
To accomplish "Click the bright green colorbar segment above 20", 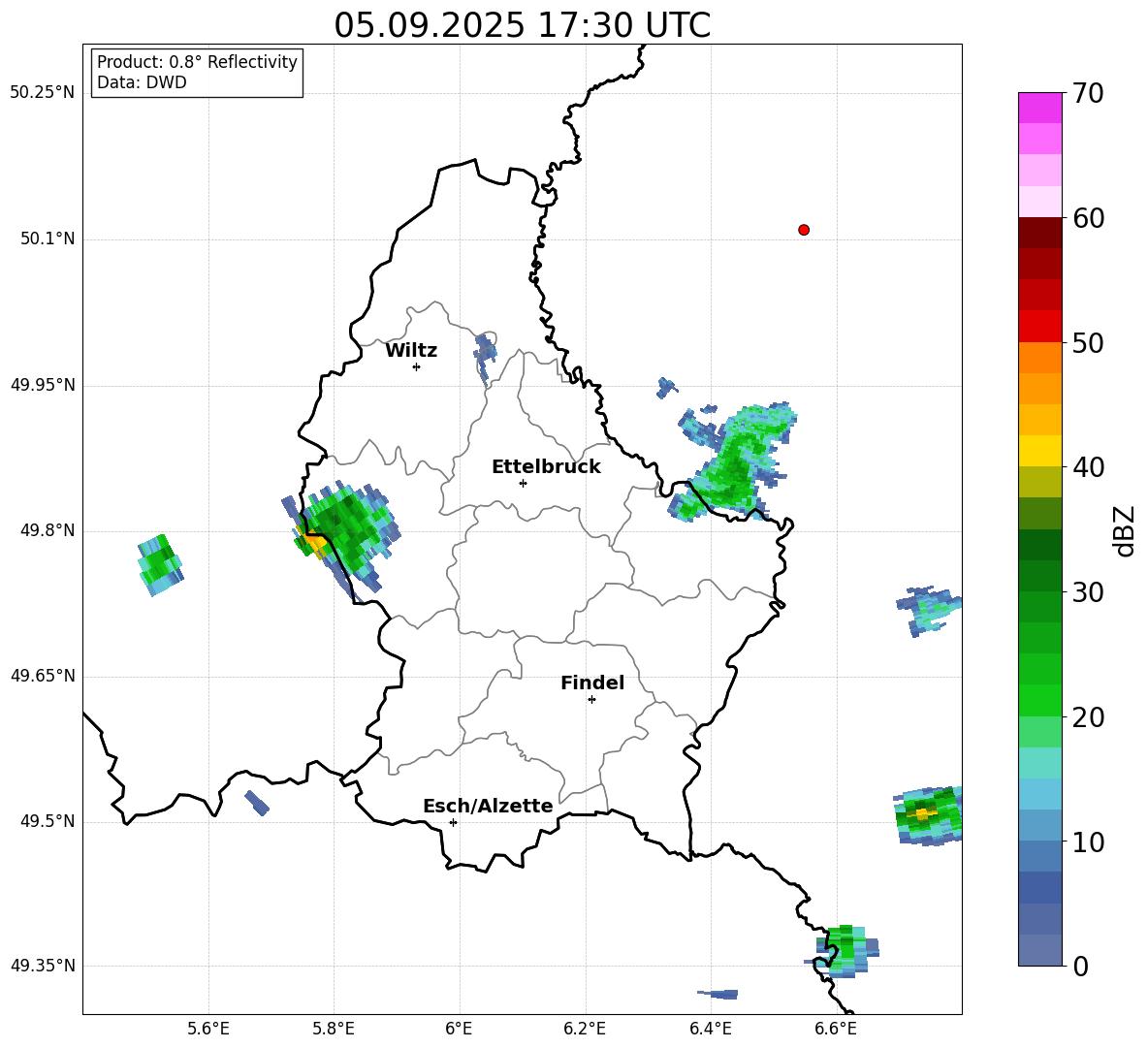I will pyautogui.click(x=1039, y=700).
